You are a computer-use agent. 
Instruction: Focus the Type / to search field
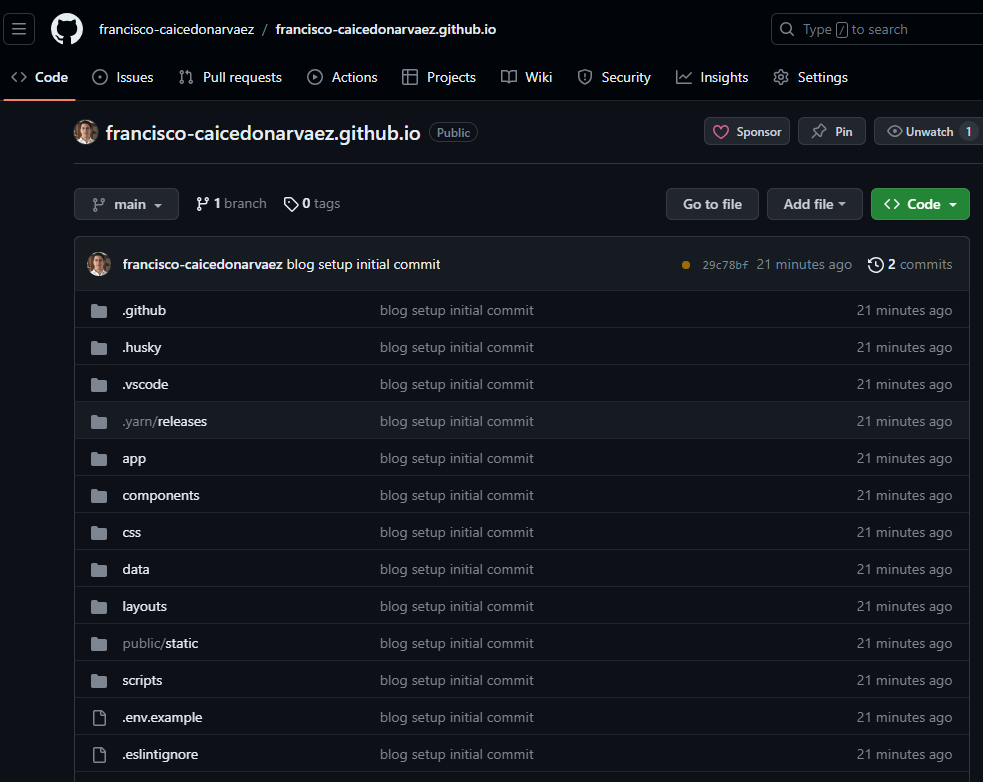tap(878, 29)
